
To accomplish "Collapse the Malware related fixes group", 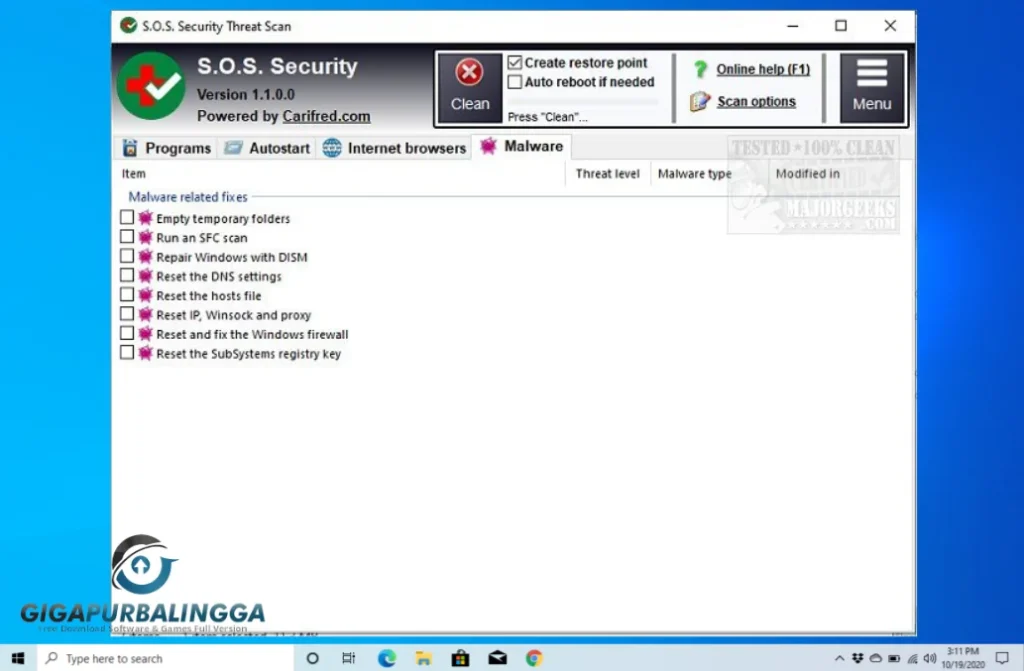I will (x=186, y=197).
